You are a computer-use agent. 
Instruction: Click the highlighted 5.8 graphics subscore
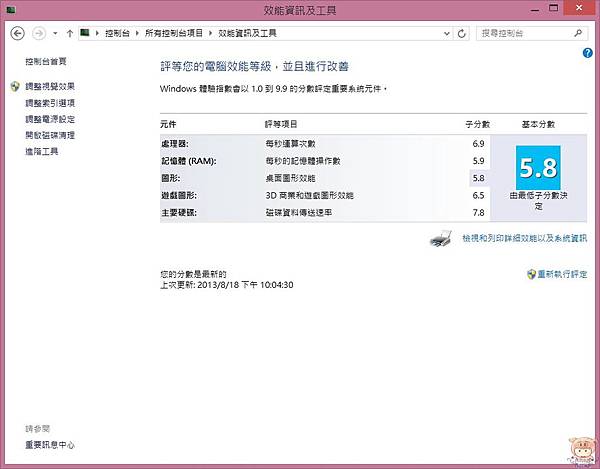(478, 178)
